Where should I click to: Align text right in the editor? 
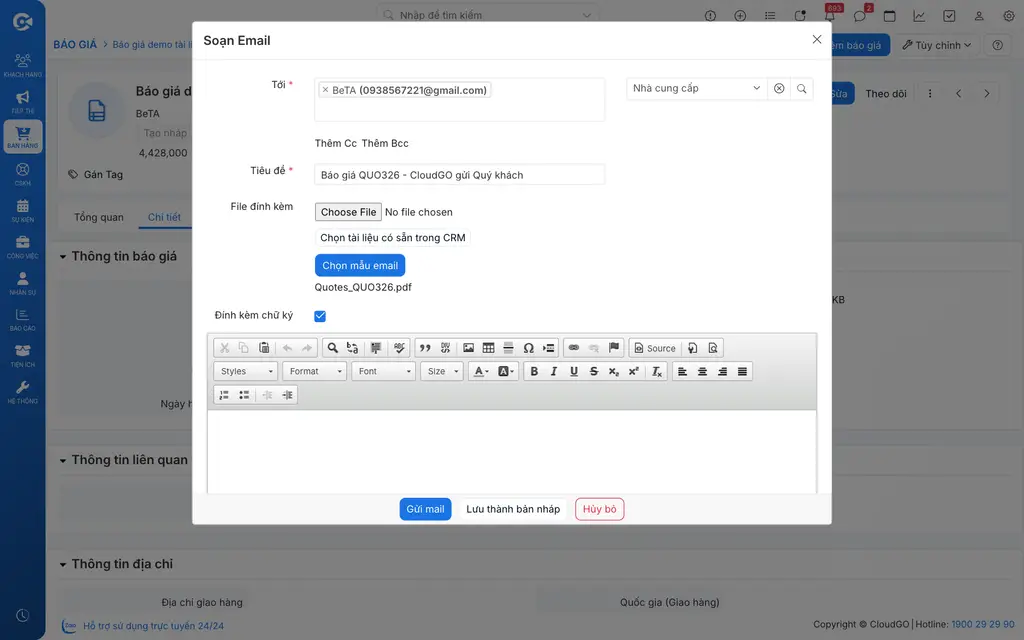coord(722,372)
